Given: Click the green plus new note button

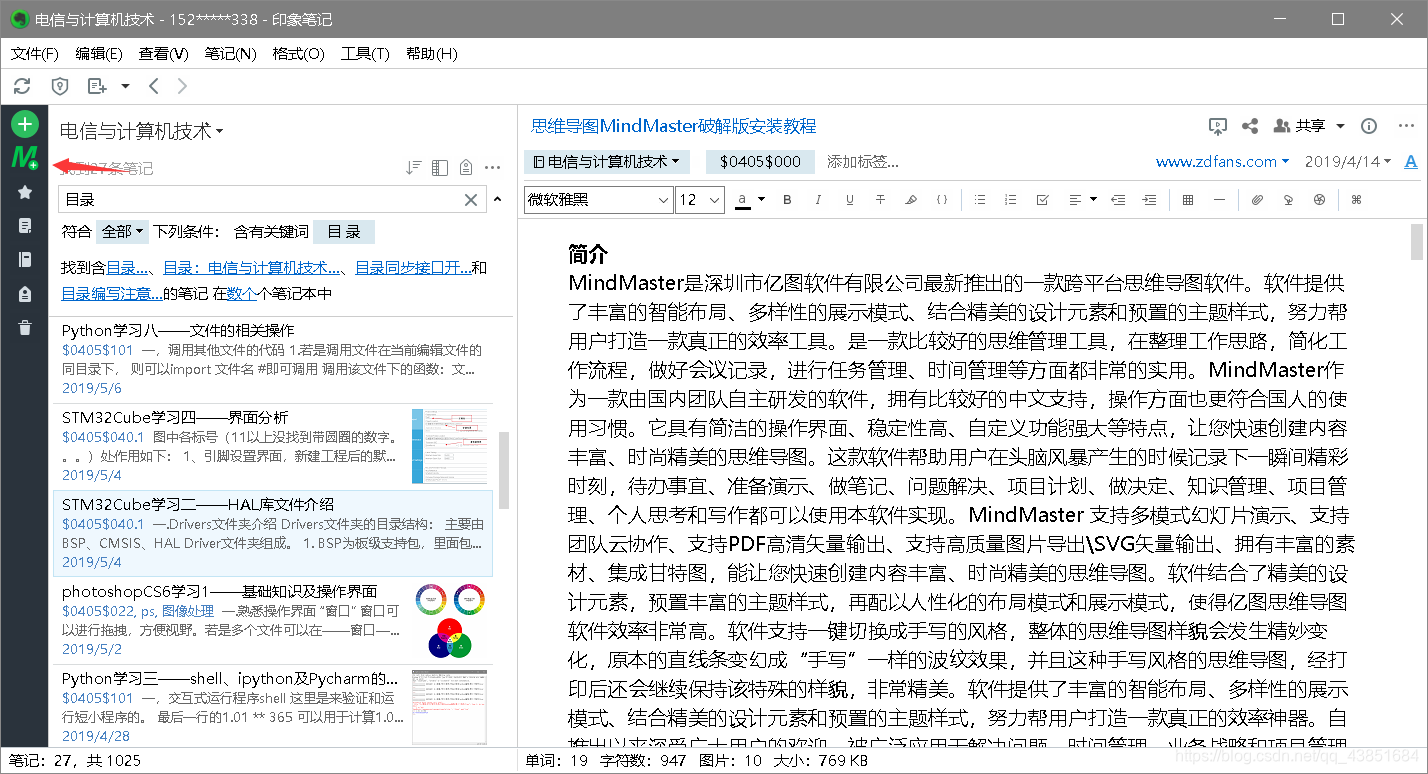Looking at the screenshot, I should click(25, 124).
